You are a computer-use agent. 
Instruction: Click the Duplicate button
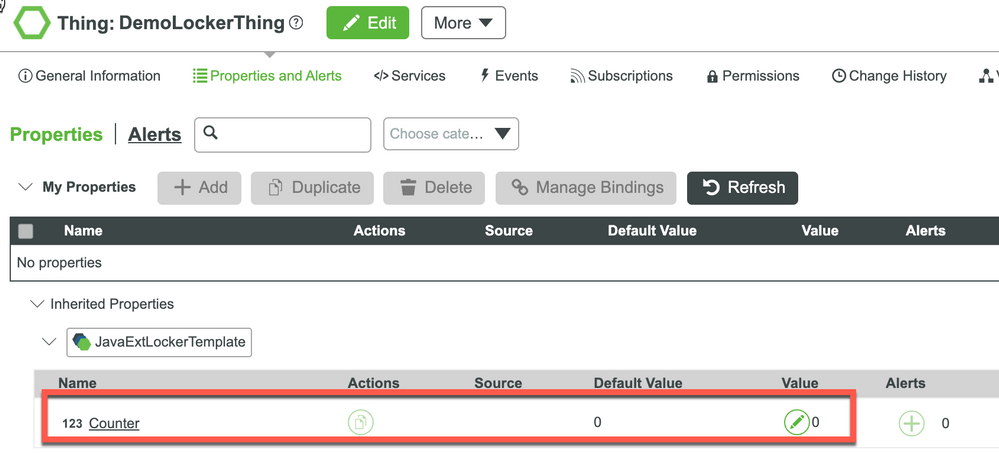(314, 187)
